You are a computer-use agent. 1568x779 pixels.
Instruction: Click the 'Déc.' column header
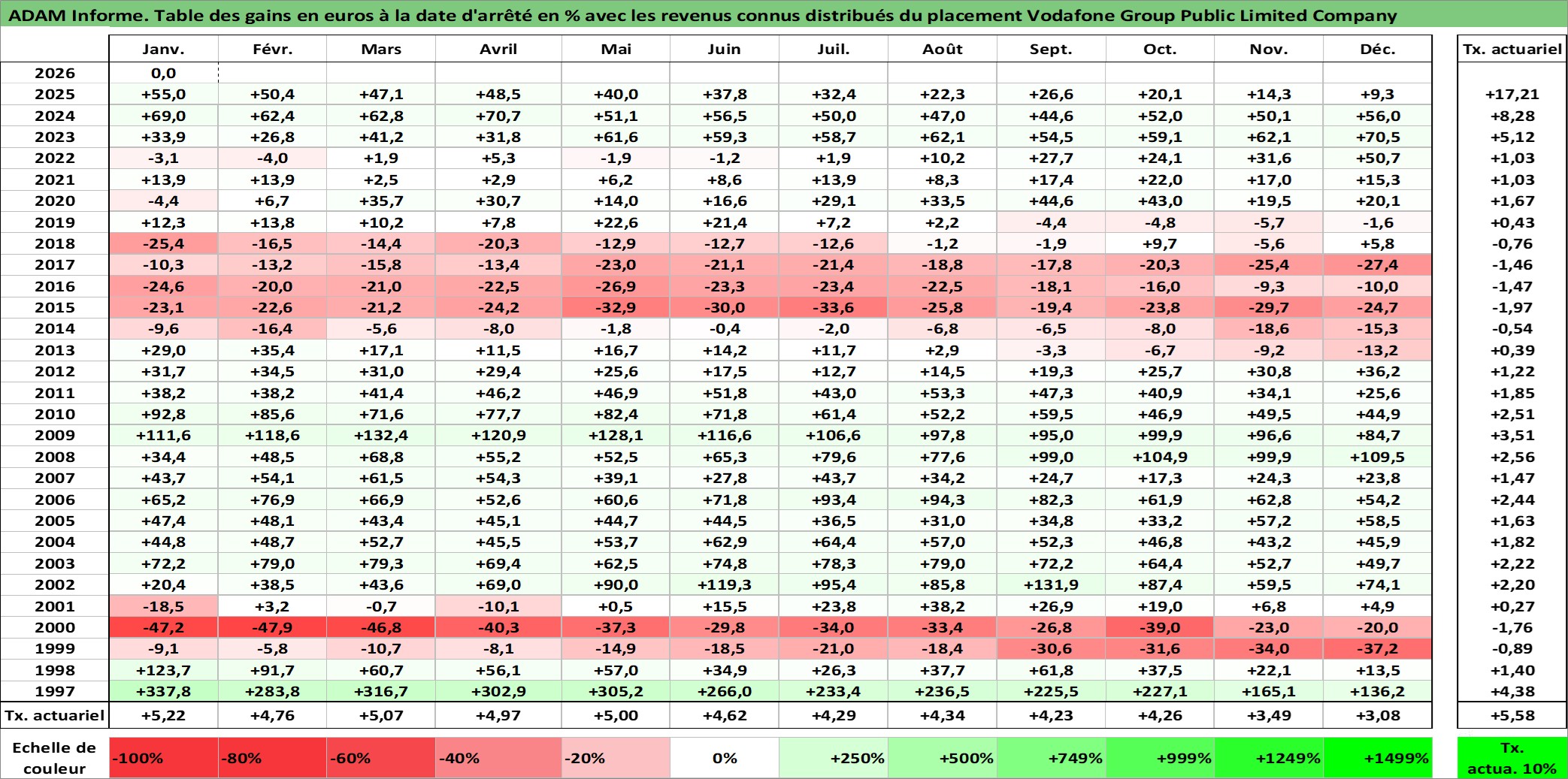tap(1378, 49)
